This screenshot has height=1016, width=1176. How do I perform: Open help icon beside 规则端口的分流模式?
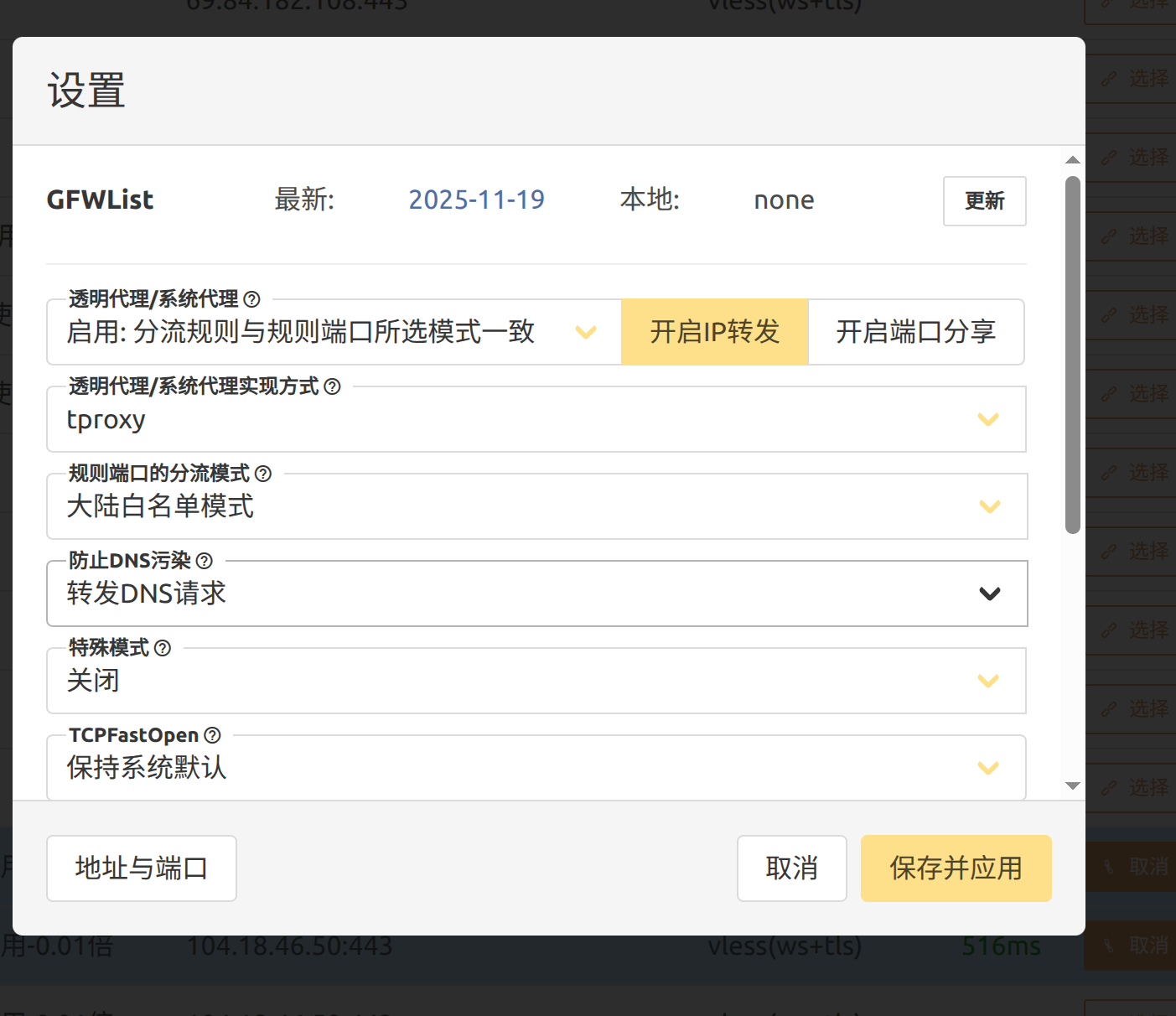pos(263,474)
